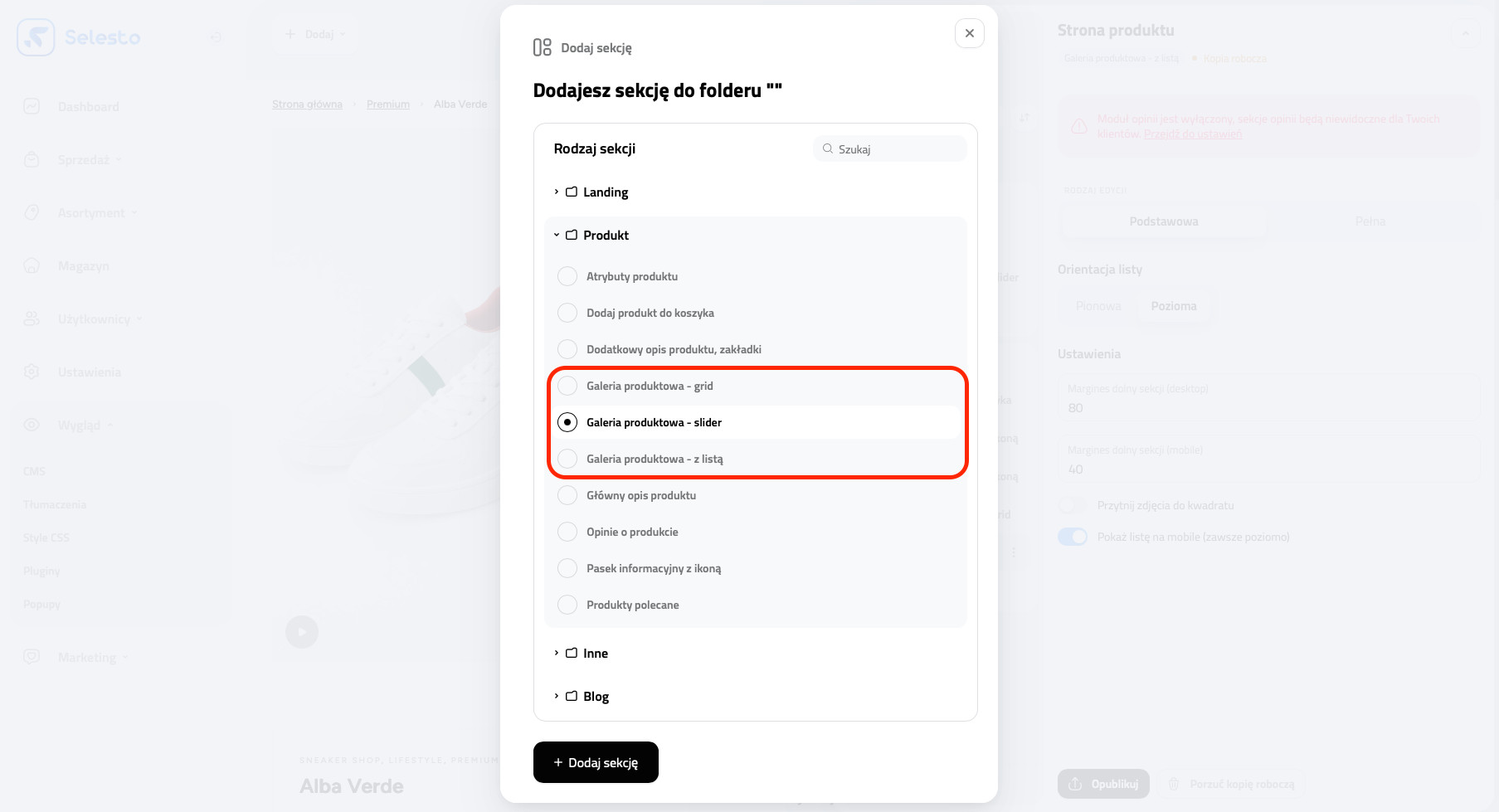This screenshot has width=1499, height=812.
Task: Click the Dodaj sekcję button
Action: click(x=596, y=762)
